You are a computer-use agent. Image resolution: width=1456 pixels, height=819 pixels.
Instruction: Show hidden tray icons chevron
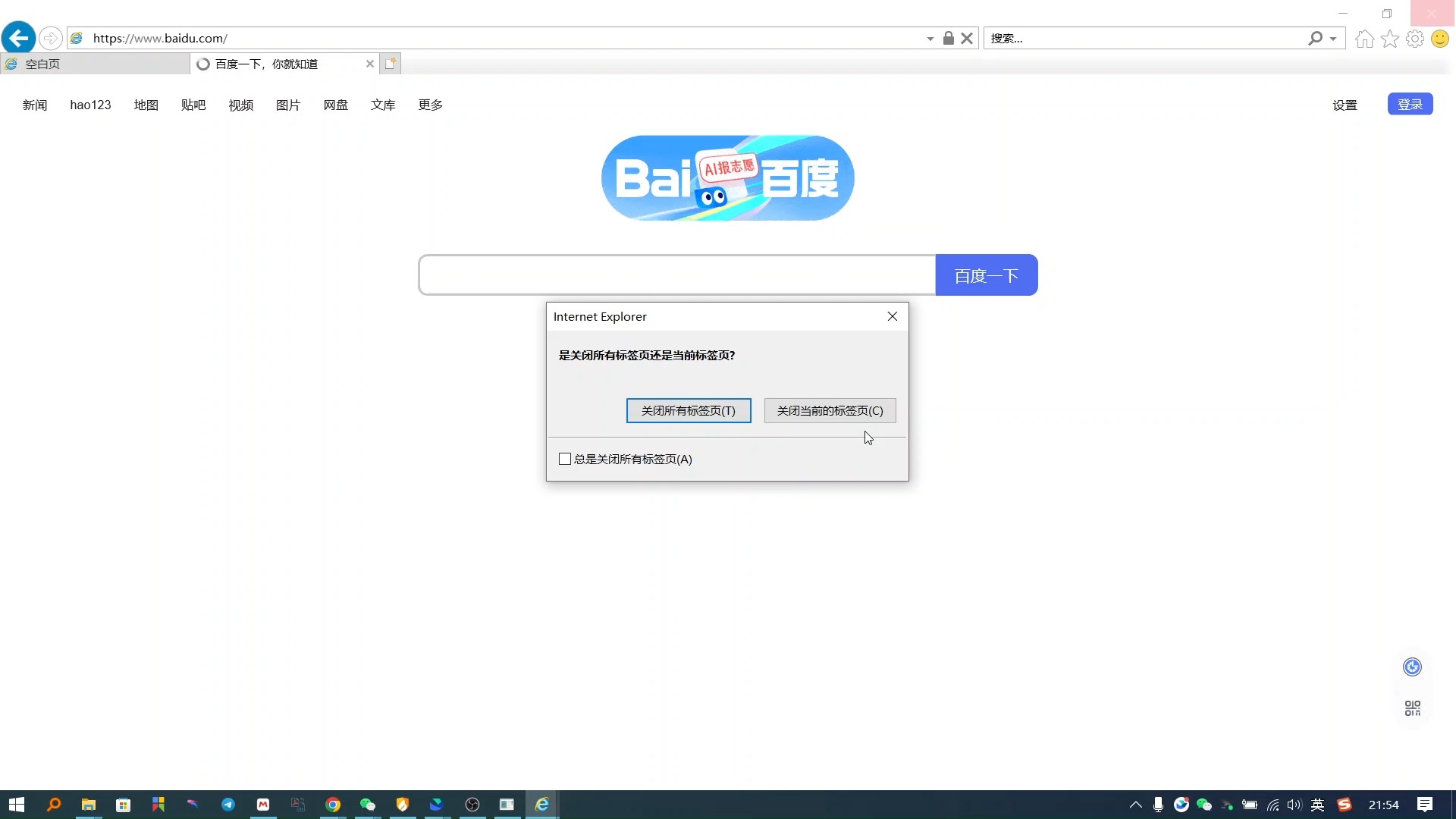tap(1135, 805)
